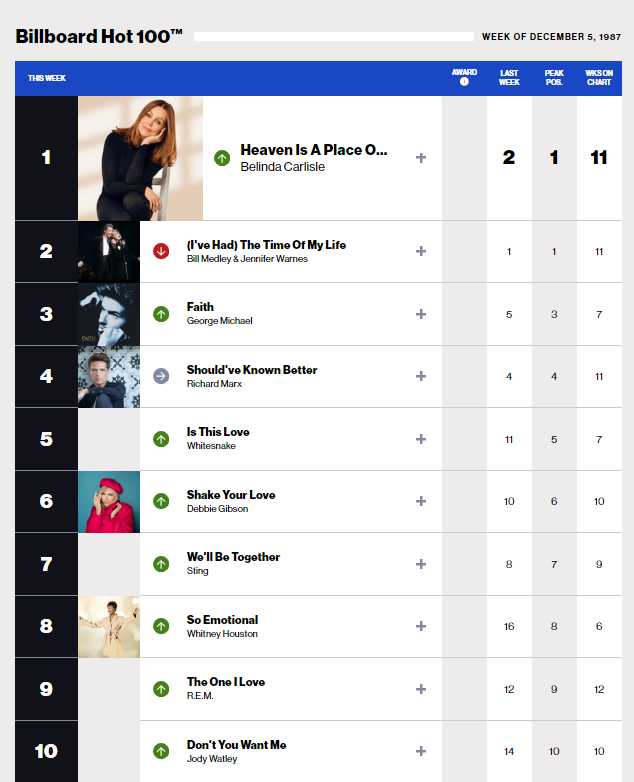634x782 pixels.
Task: Click the Wks On Chart column header
Action: (599, 78)
